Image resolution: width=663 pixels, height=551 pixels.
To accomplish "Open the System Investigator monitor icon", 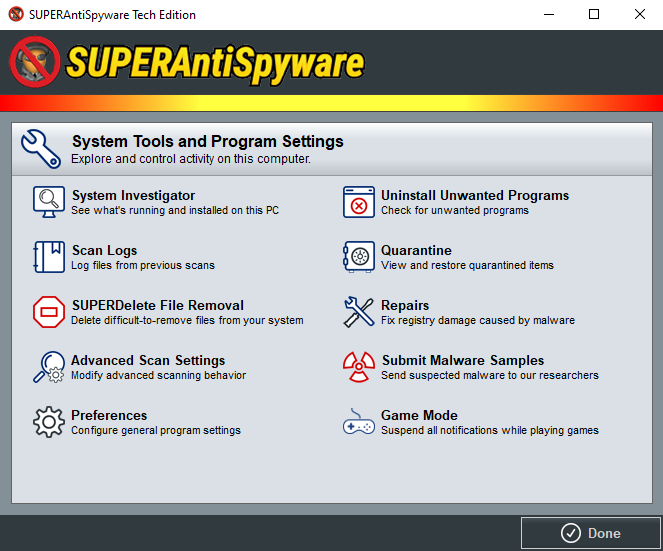I will (49, 202).
